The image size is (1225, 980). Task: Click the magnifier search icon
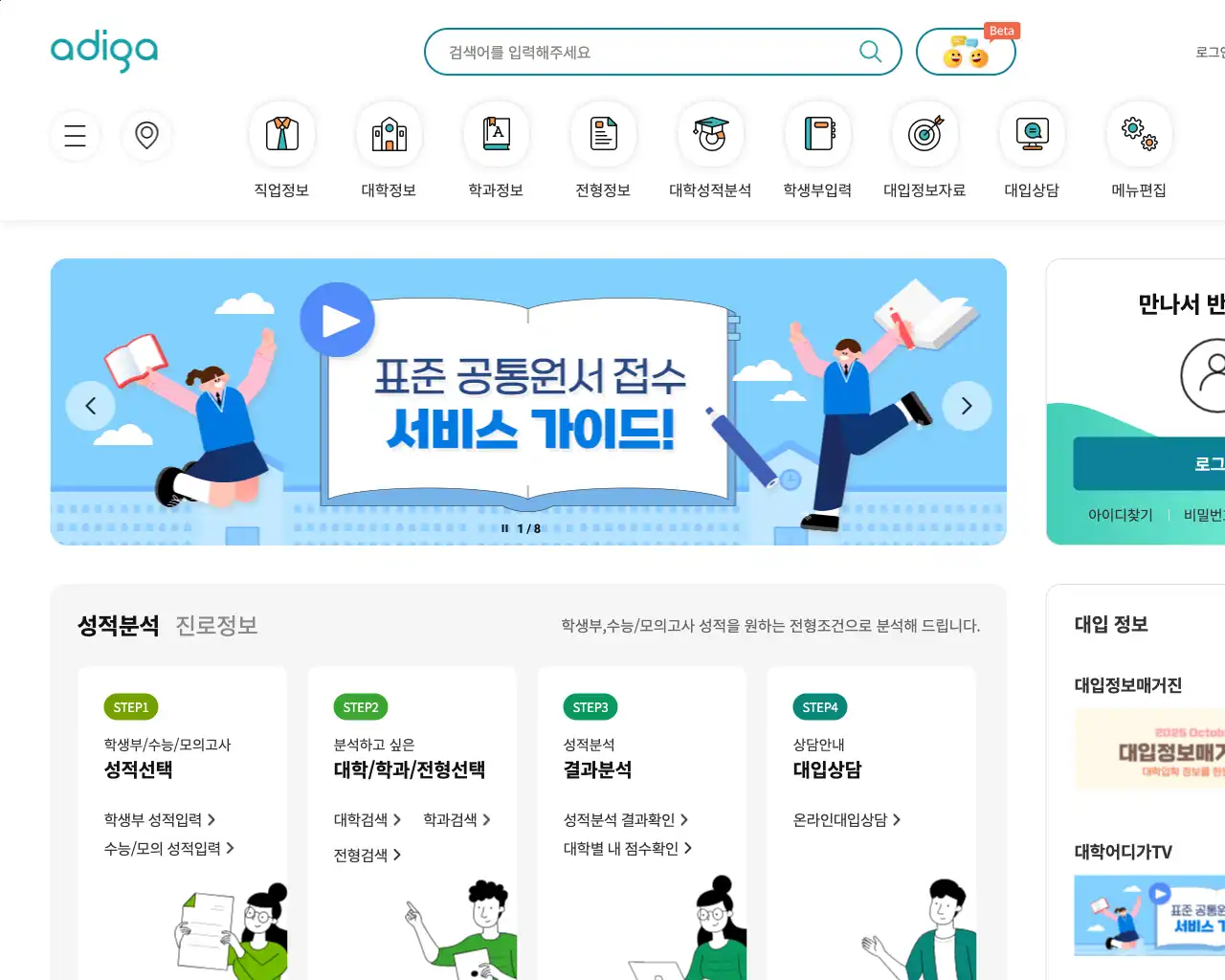click(x=870, y=52)
